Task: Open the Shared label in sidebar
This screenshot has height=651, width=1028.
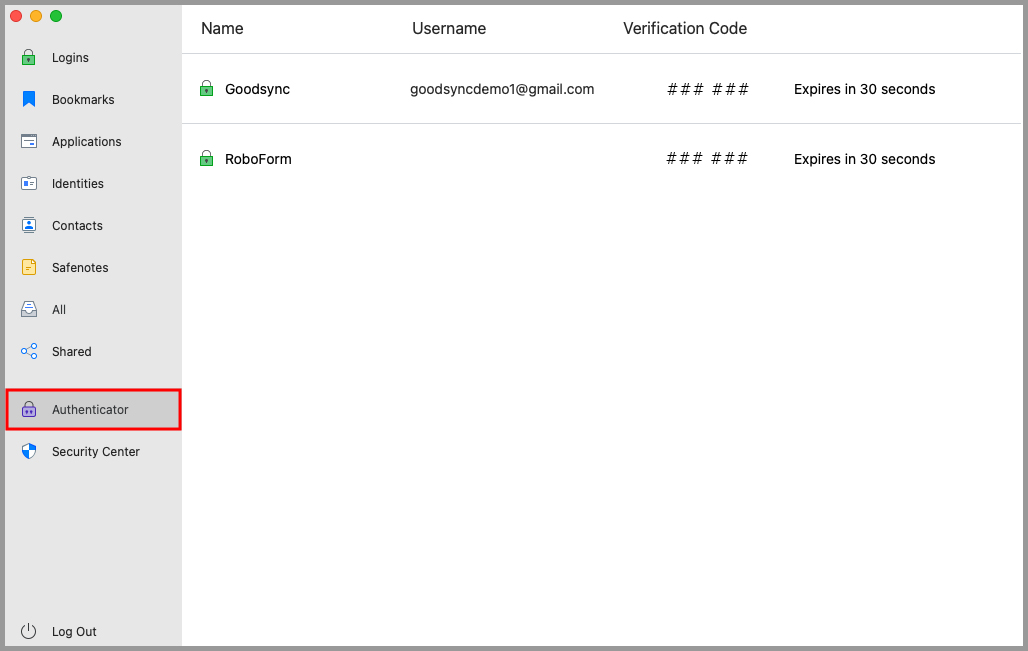Action: click(x=71, y=351)
